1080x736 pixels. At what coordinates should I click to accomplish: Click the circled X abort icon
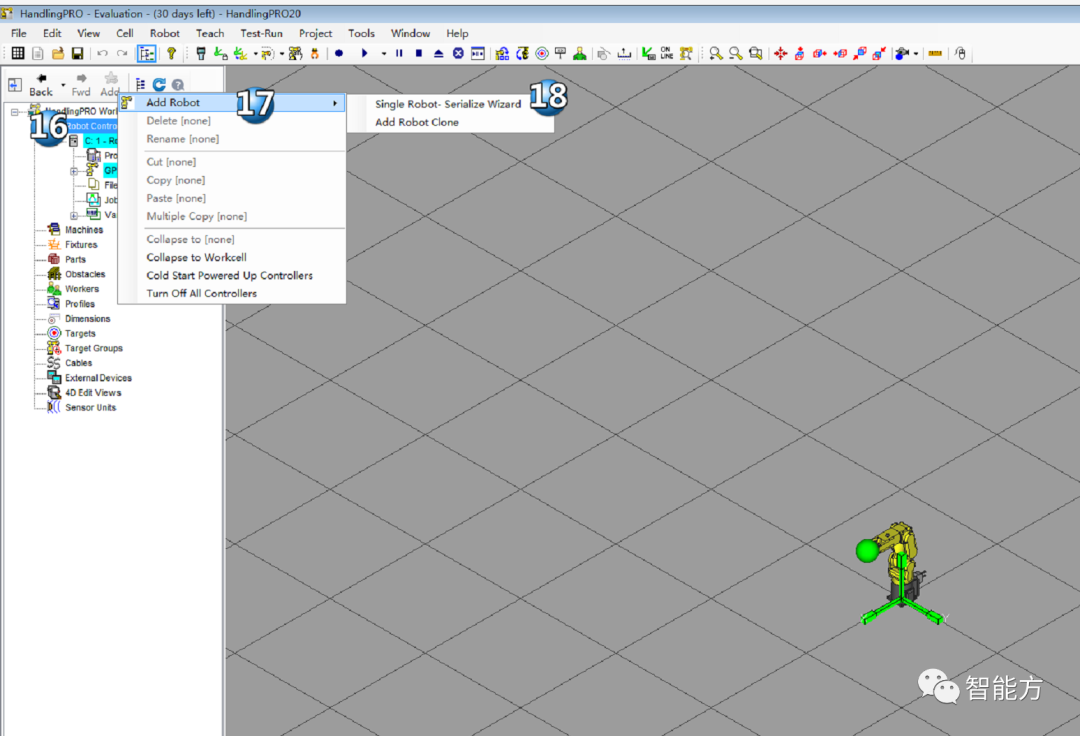[x=458, y=53]
